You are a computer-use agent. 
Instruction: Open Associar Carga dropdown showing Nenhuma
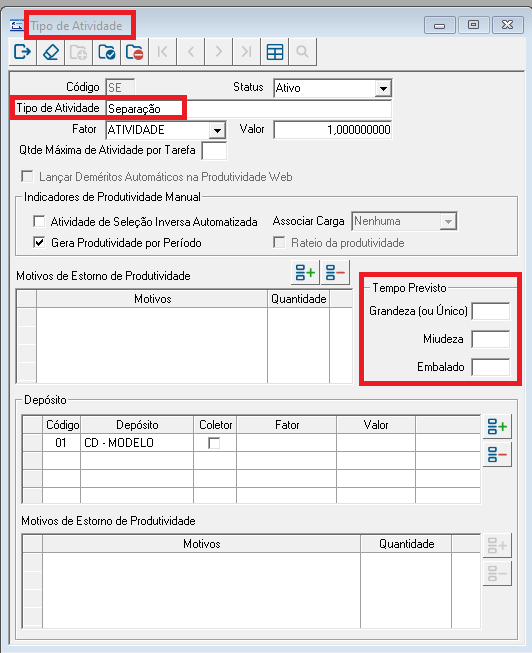448,221
